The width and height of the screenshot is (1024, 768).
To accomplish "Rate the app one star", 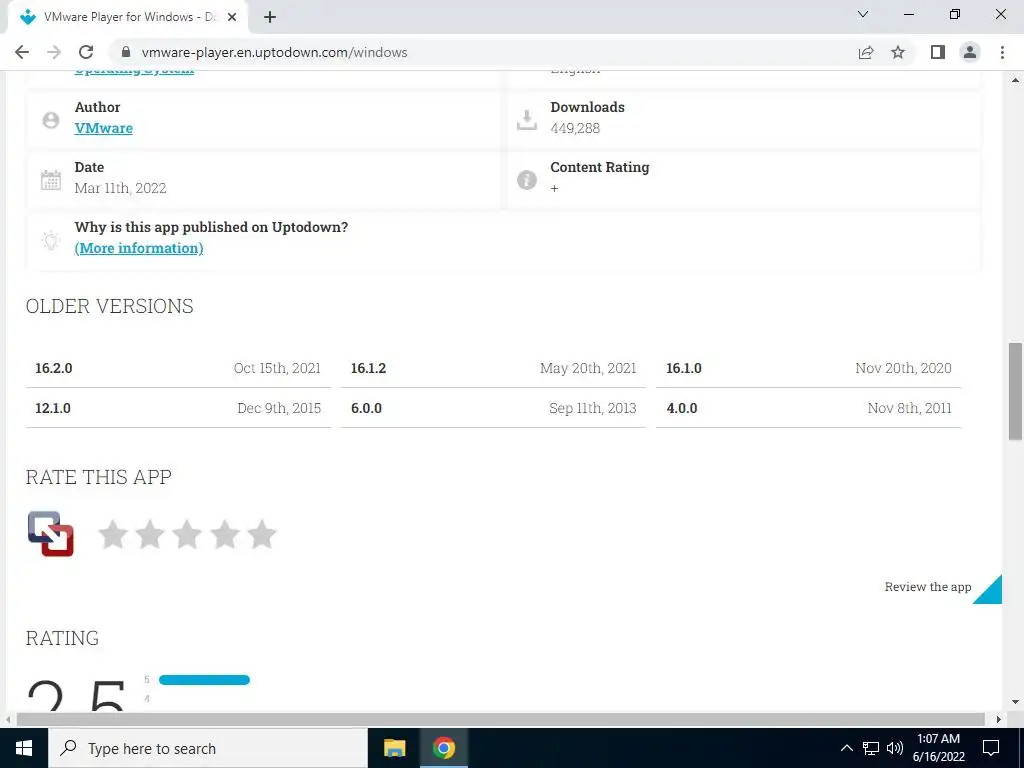I will coord(113,534).
